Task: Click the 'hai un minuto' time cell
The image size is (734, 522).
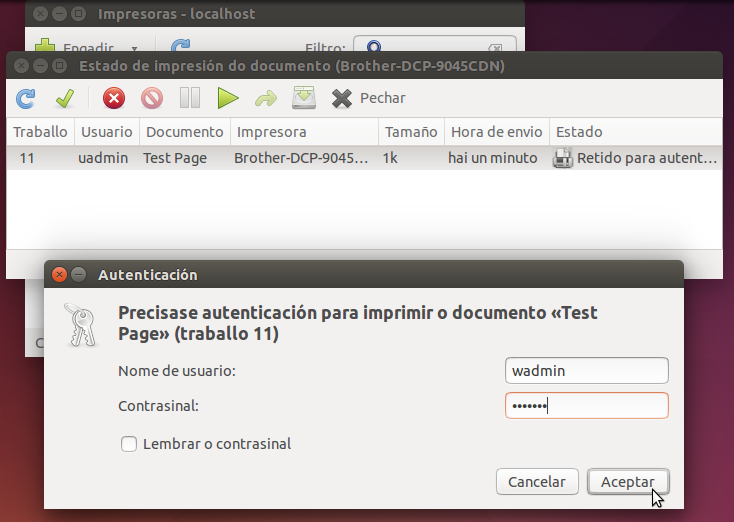Action: (x=492, y=158)
